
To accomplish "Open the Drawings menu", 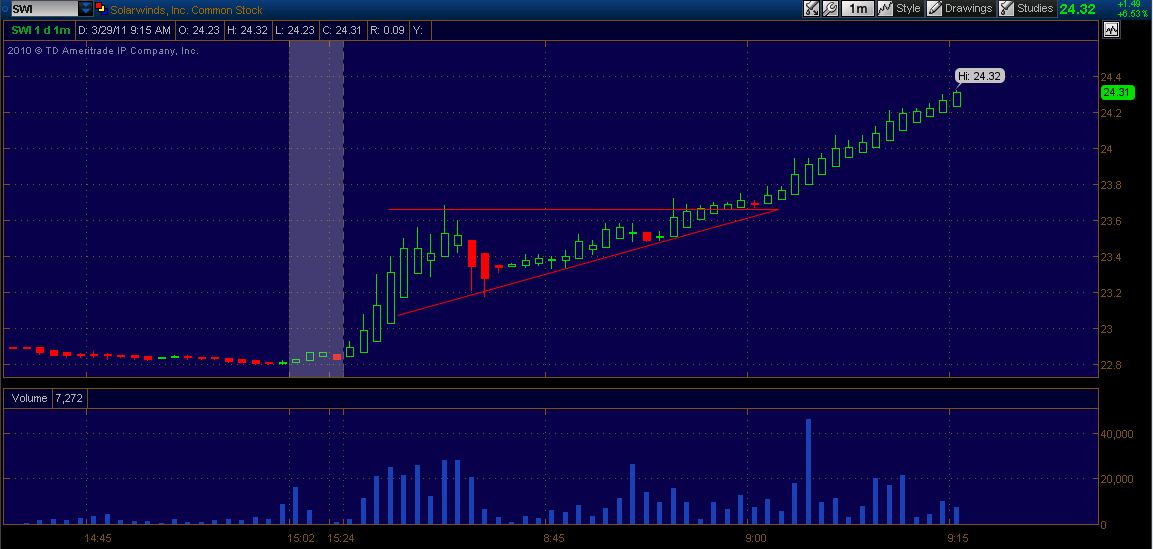I will point(960,9).
